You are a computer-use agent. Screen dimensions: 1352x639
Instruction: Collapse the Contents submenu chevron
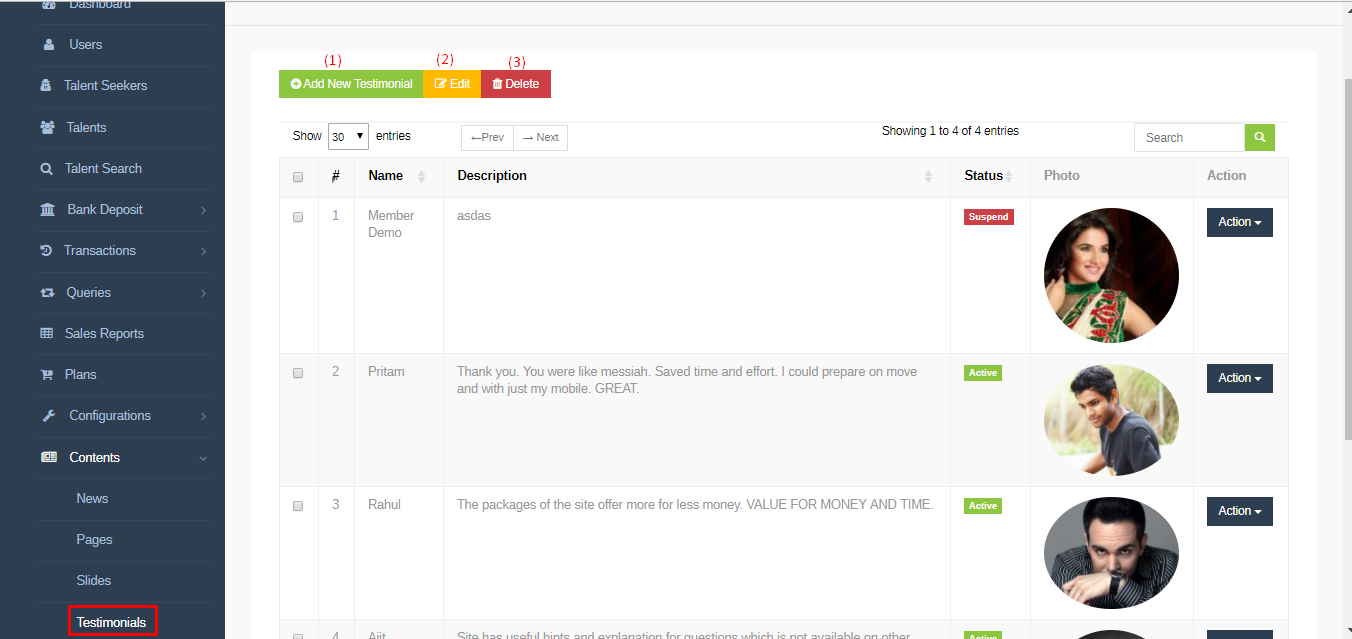coord(203,458)
